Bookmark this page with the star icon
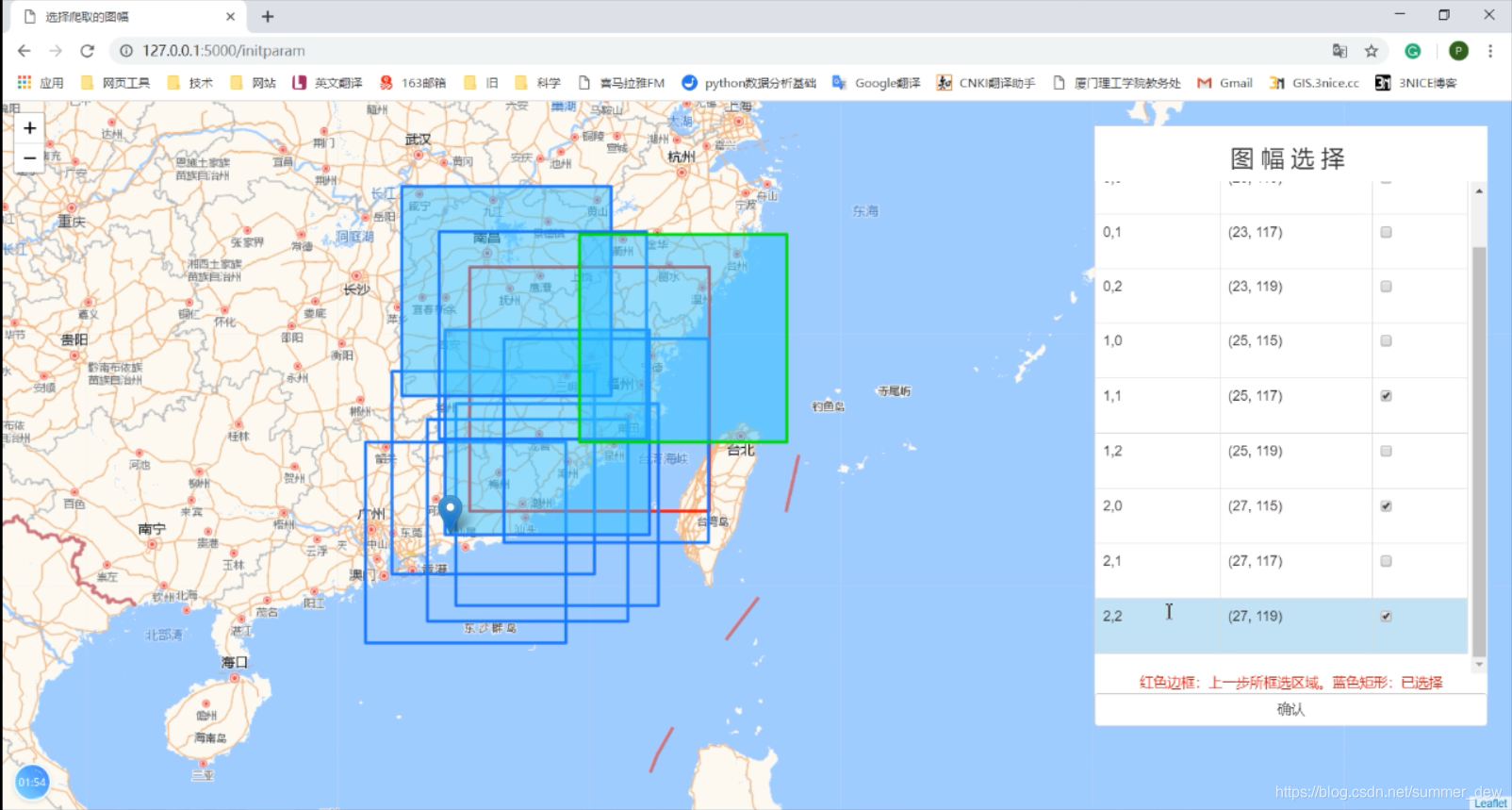The image size is (1512, 810). coord(1372,51)
